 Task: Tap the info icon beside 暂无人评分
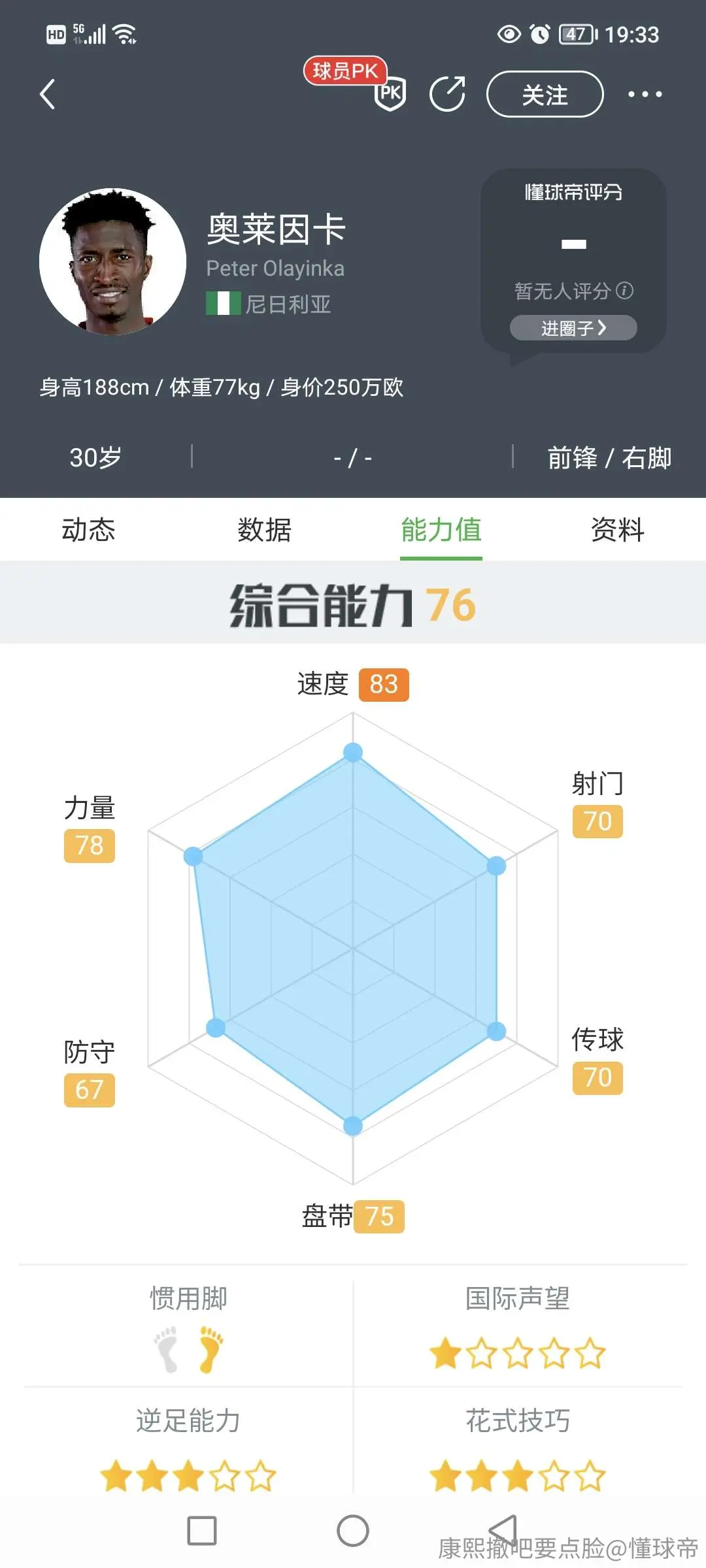pos(625,290)
